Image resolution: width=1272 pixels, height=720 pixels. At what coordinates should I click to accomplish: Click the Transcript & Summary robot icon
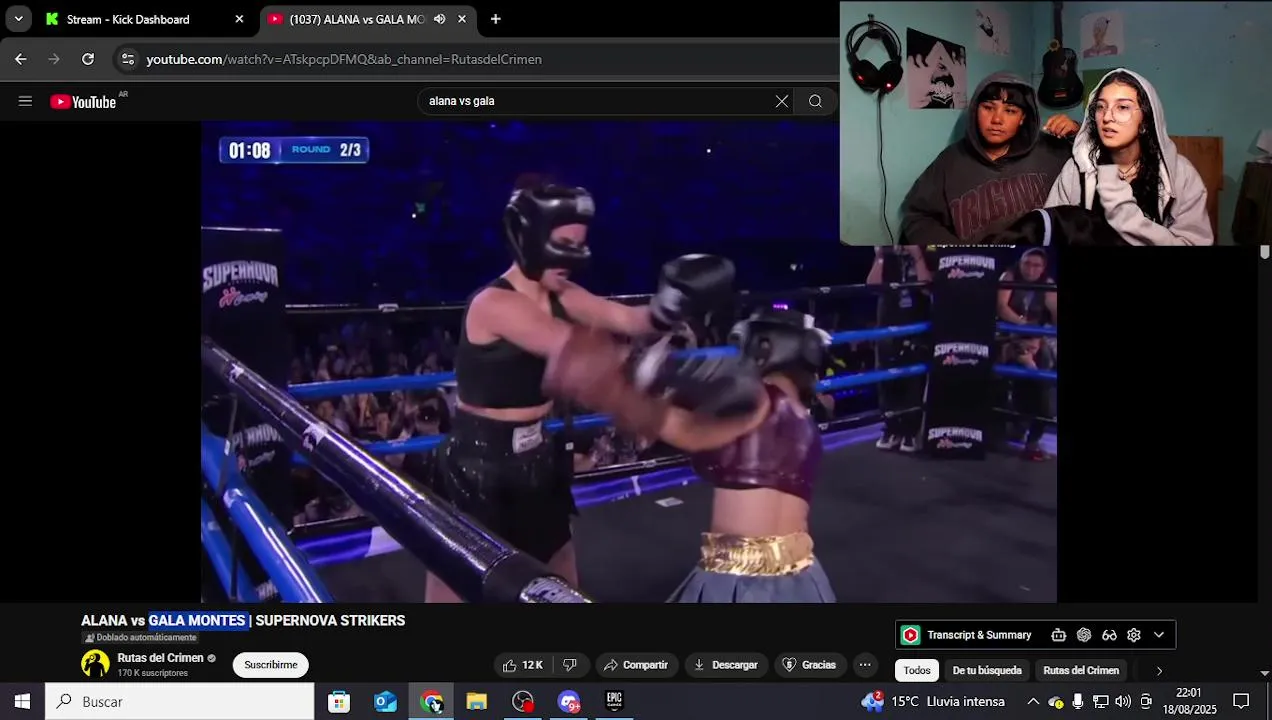[1058, 635]
